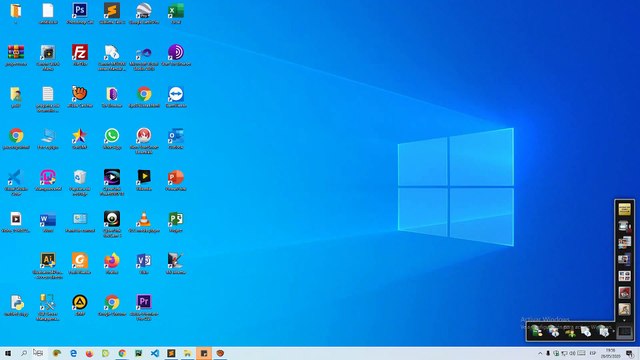The width and height of the screenshot is (640, 360).
Task: Open the Photoshop desktop shortcut
Action: tap(80, 13)
